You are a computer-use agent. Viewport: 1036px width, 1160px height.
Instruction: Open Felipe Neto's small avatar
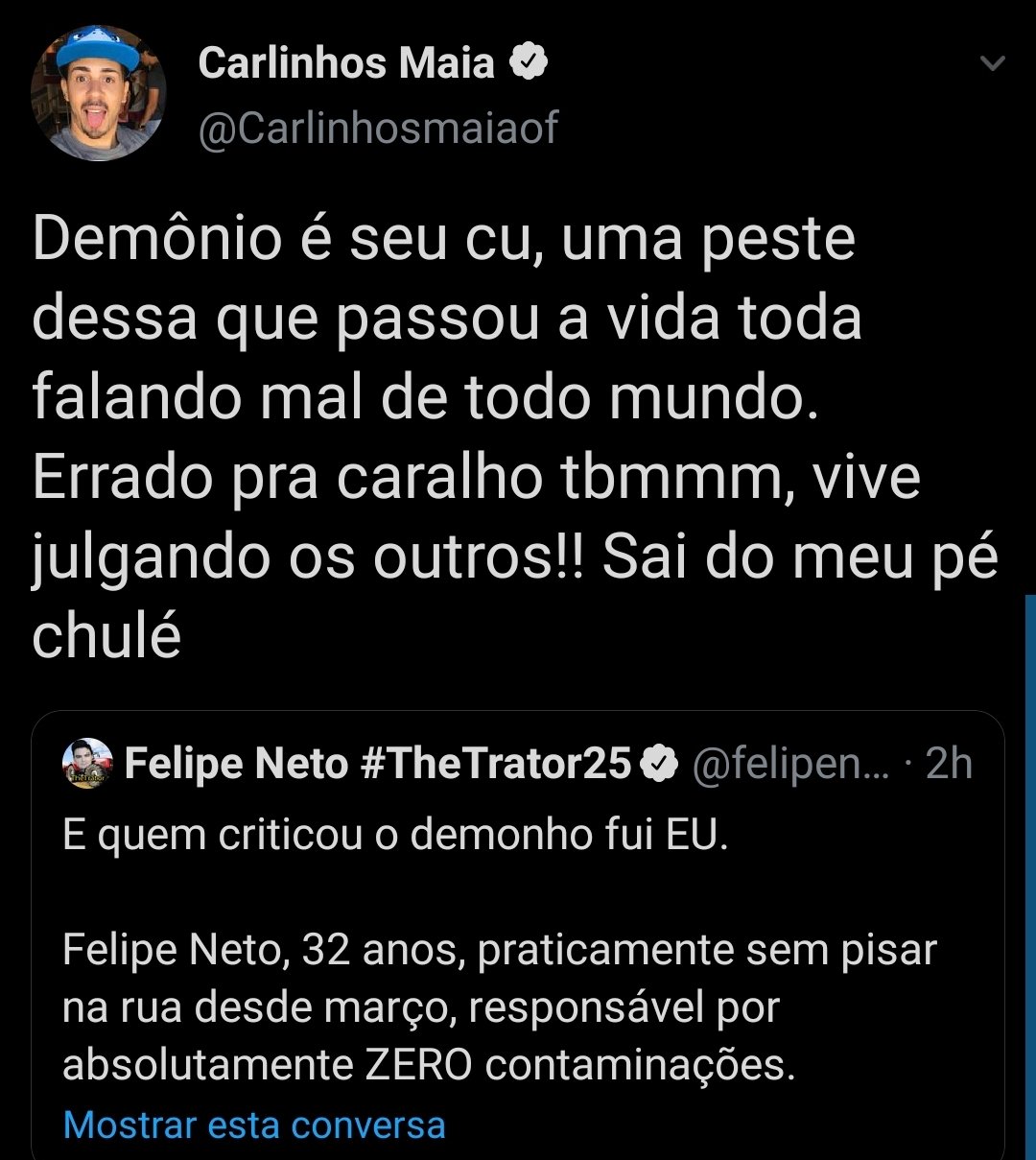click(87, 764)
